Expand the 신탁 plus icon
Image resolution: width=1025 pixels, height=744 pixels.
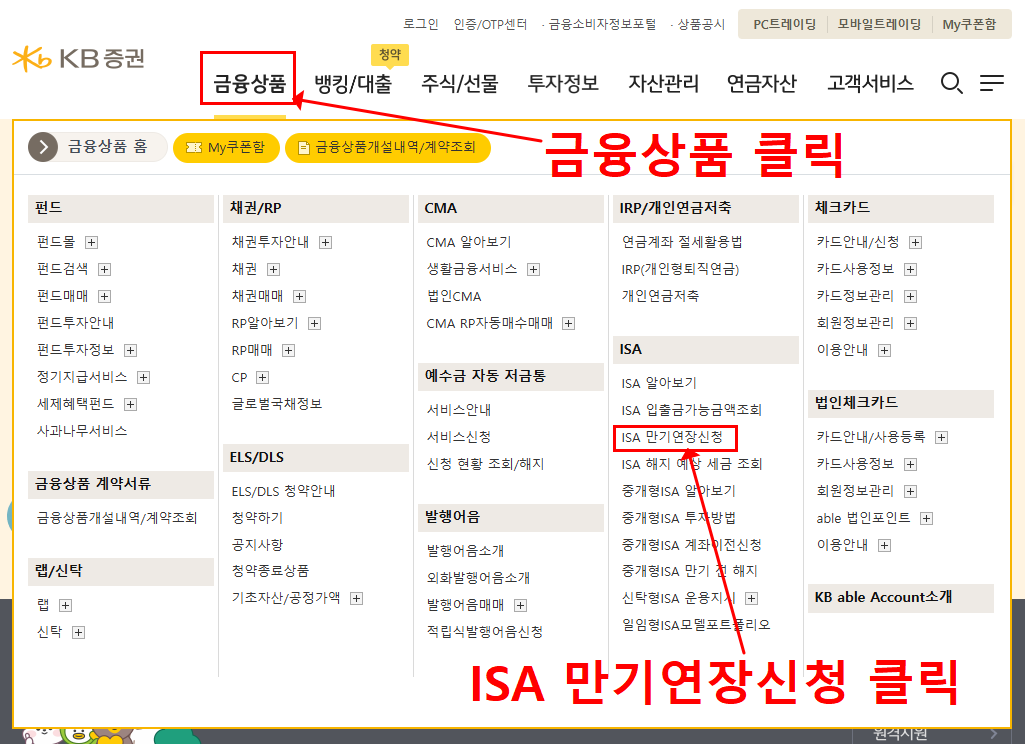coord(78,632)
